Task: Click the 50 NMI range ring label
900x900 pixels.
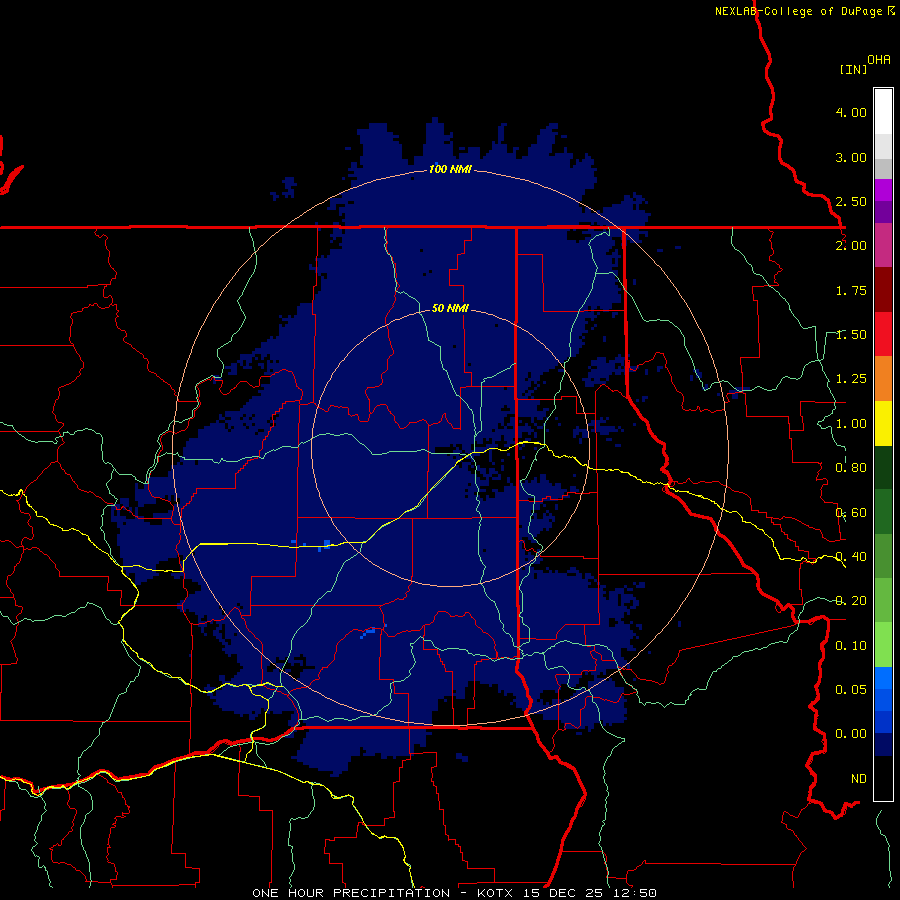Action: [x=450, y=308]
